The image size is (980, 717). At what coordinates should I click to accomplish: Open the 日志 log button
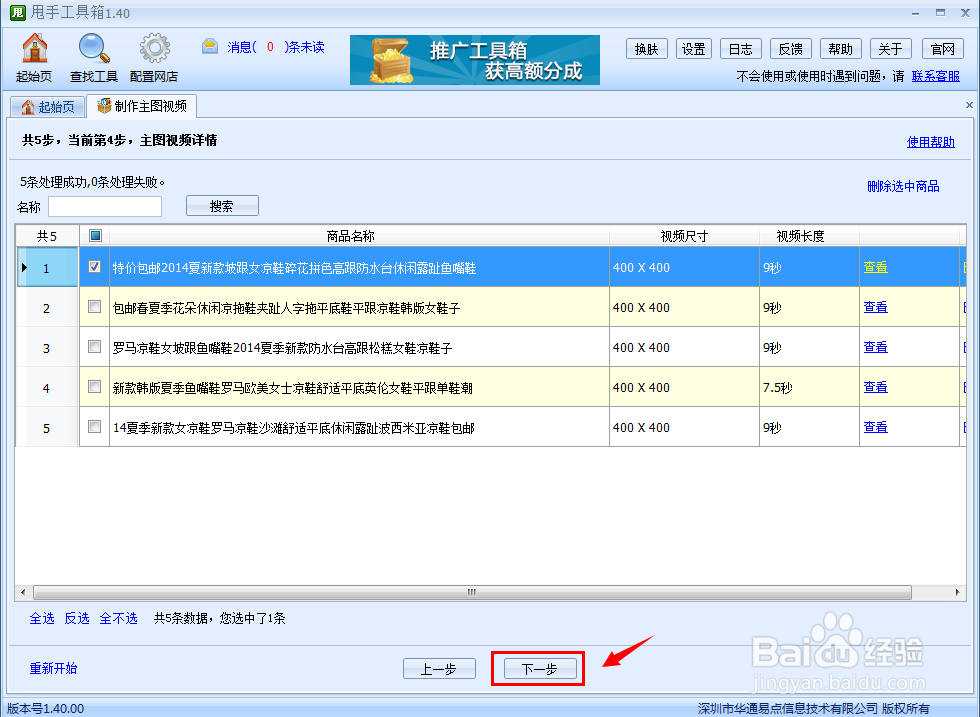click(741, 49)
